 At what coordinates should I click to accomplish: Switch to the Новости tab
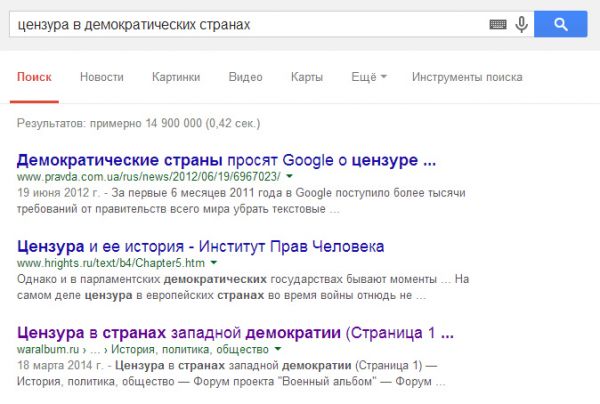click(102, 77)
